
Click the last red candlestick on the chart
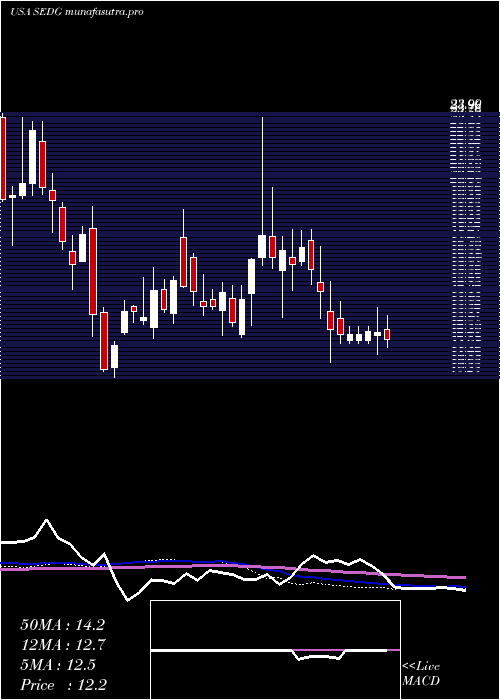387,334
